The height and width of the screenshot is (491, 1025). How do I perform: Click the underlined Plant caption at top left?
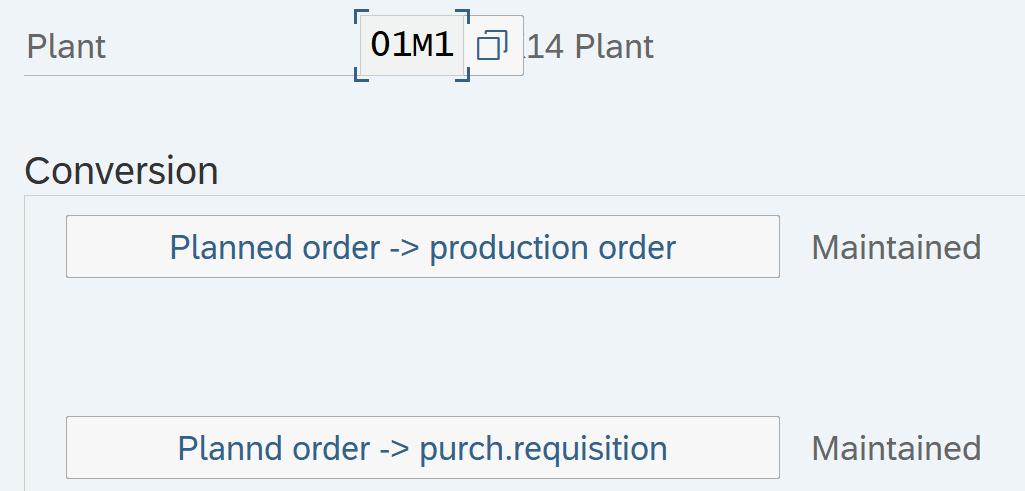[x=66, y=47]
